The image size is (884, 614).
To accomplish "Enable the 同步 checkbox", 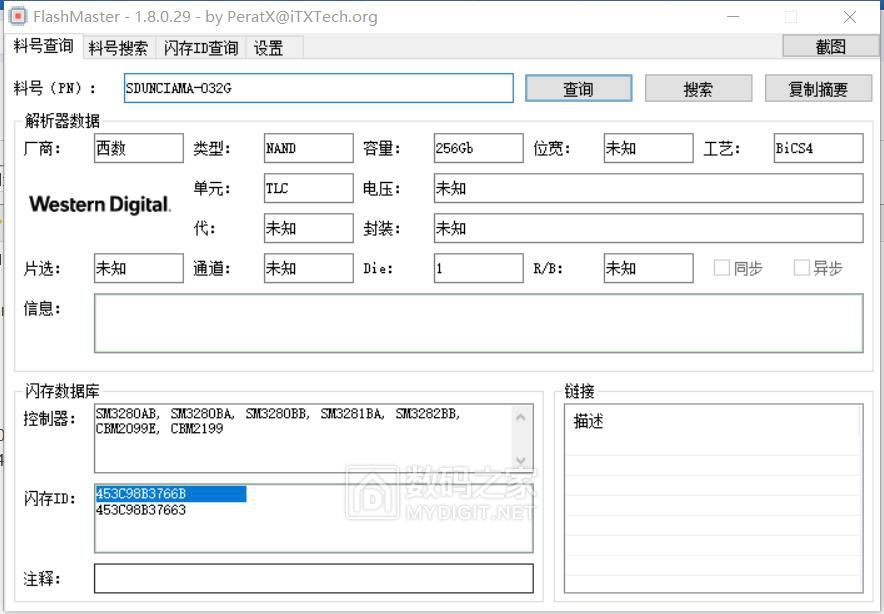I will (722, 268).
